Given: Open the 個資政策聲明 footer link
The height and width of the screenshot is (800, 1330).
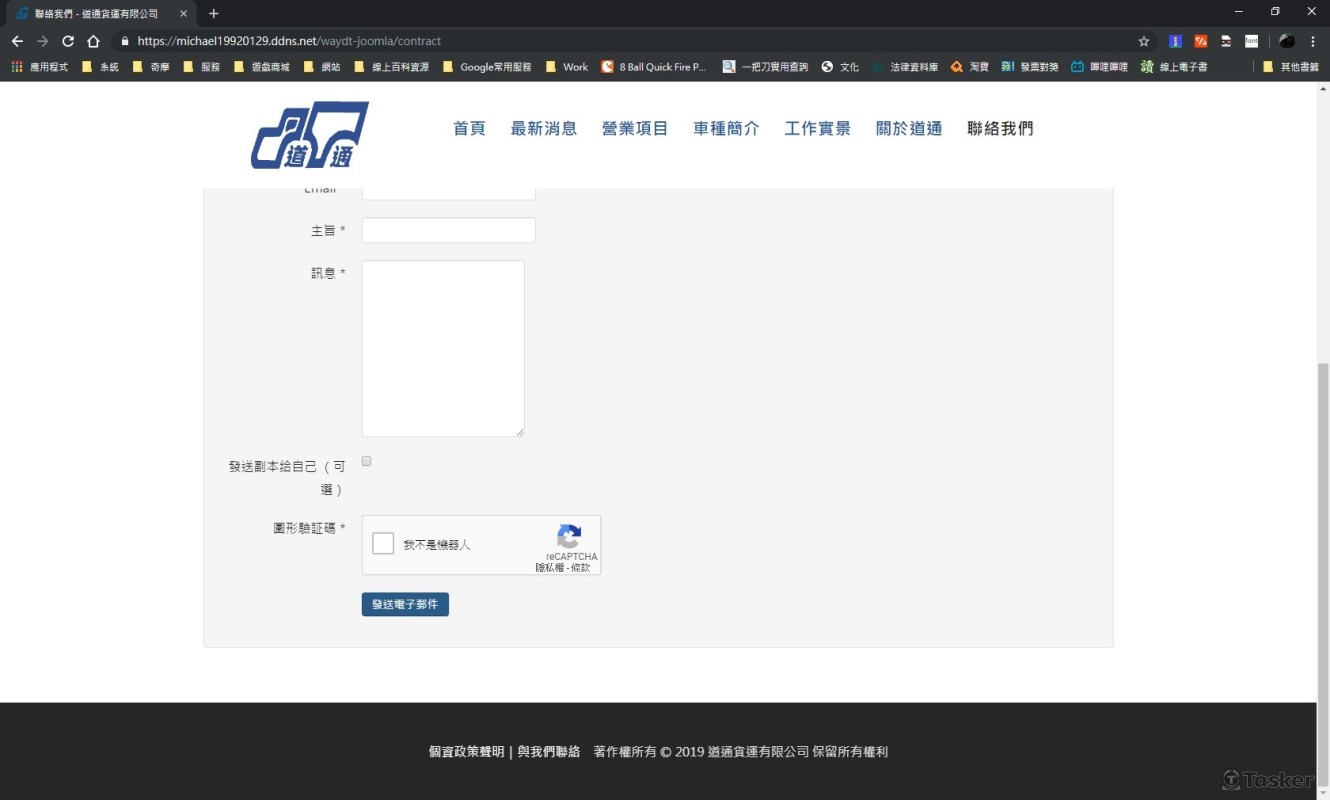Looking at the screenshot, I should click(x=465, y=751).
